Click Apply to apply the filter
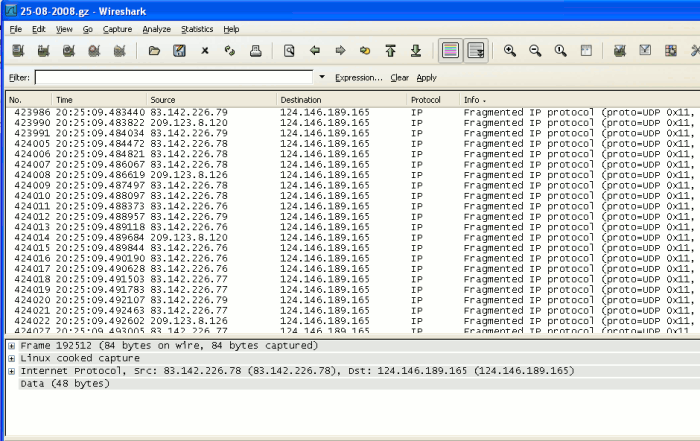 coord(427,77)
